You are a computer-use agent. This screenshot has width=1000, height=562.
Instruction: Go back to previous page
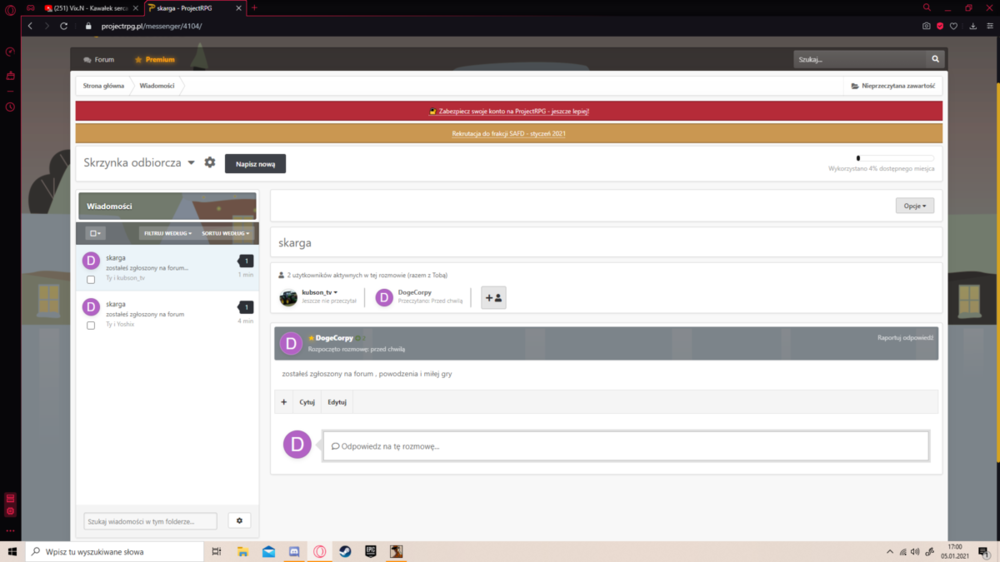point(30,26)
